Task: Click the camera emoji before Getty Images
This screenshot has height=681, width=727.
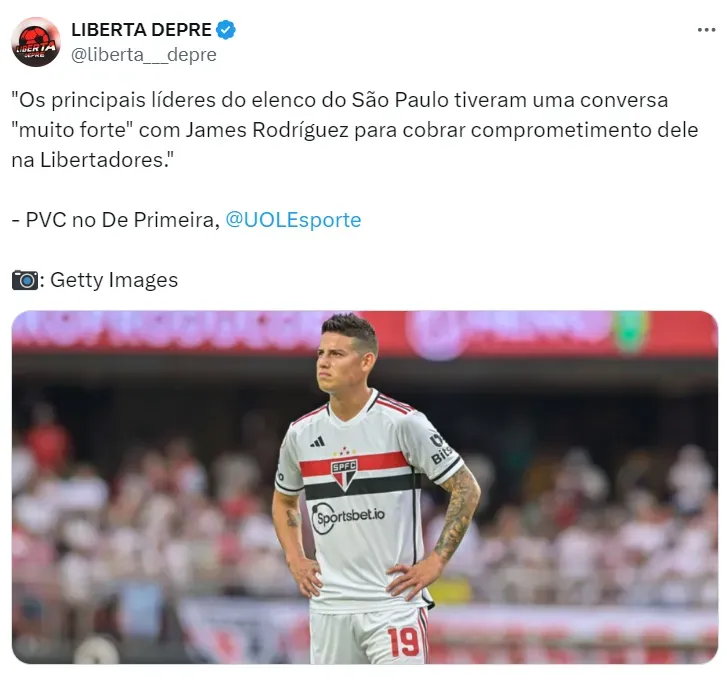Action: coord(25,280)
